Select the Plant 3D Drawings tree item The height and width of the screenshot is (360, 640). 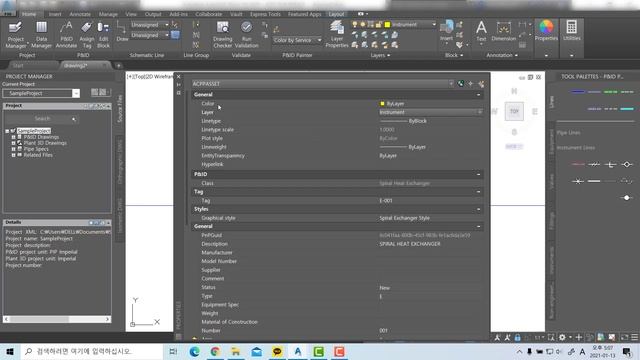click(x=45, y=143)
